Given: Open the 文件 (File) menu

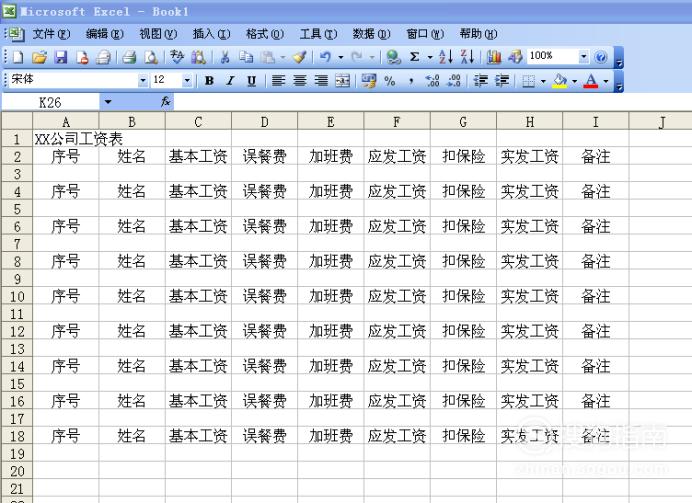Looking at the screenshot, I should pos(51,34).
